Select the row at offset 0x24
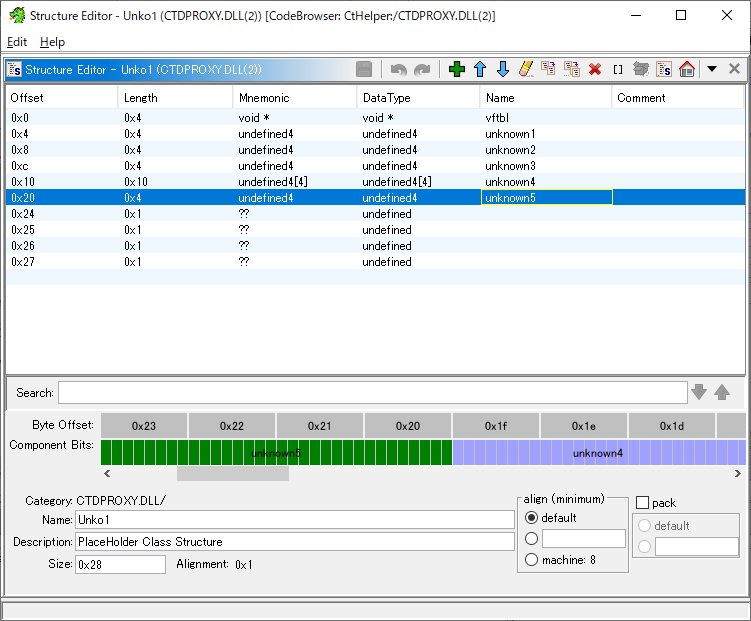Image resolution: width=751 pixels, height=621 pixels. coord(376,214)
